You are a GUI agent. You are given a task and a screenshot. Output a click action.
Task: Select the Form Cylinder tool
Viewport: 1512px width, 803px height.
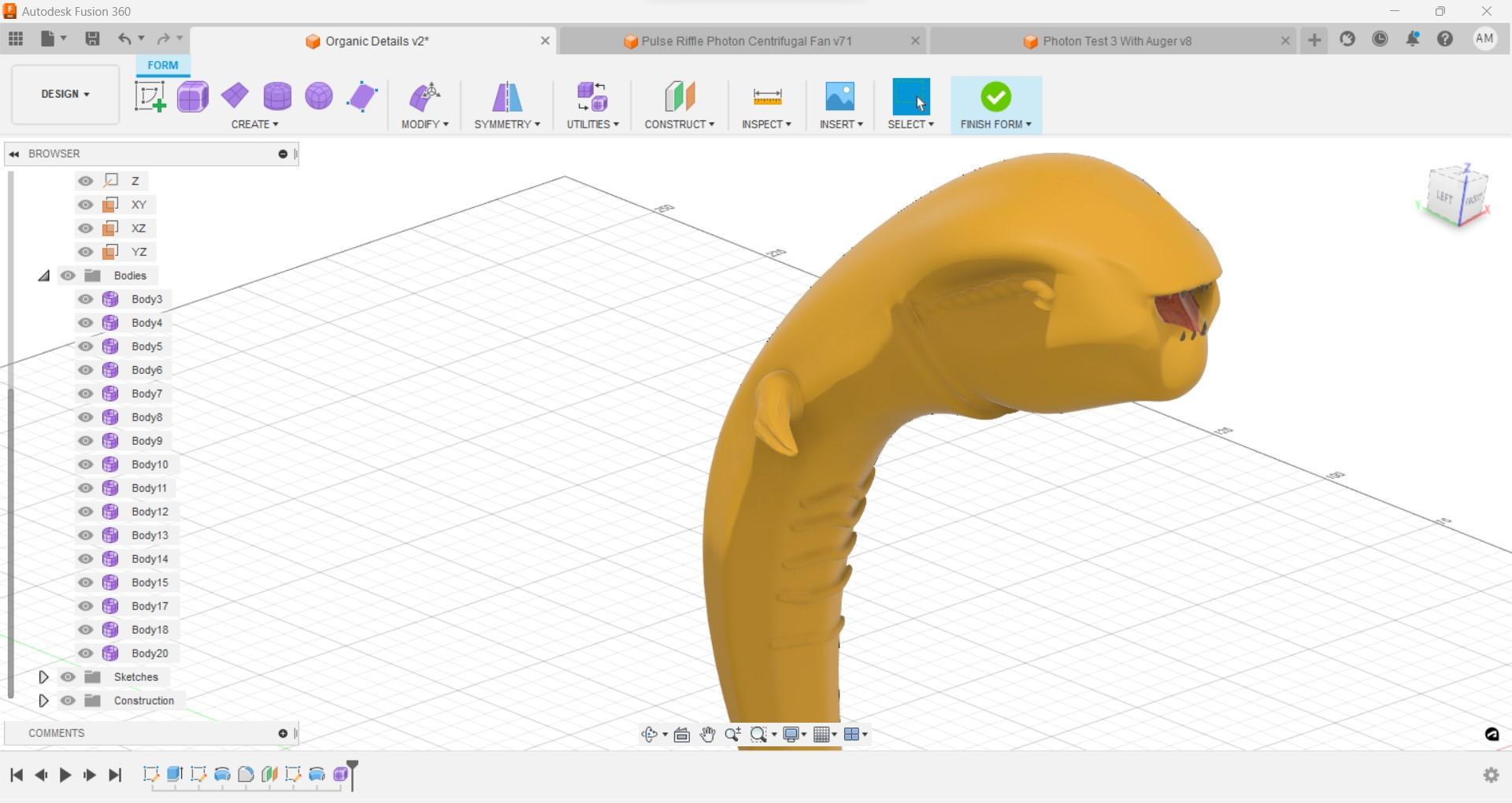pyautogui.click(x=277, y=96)
